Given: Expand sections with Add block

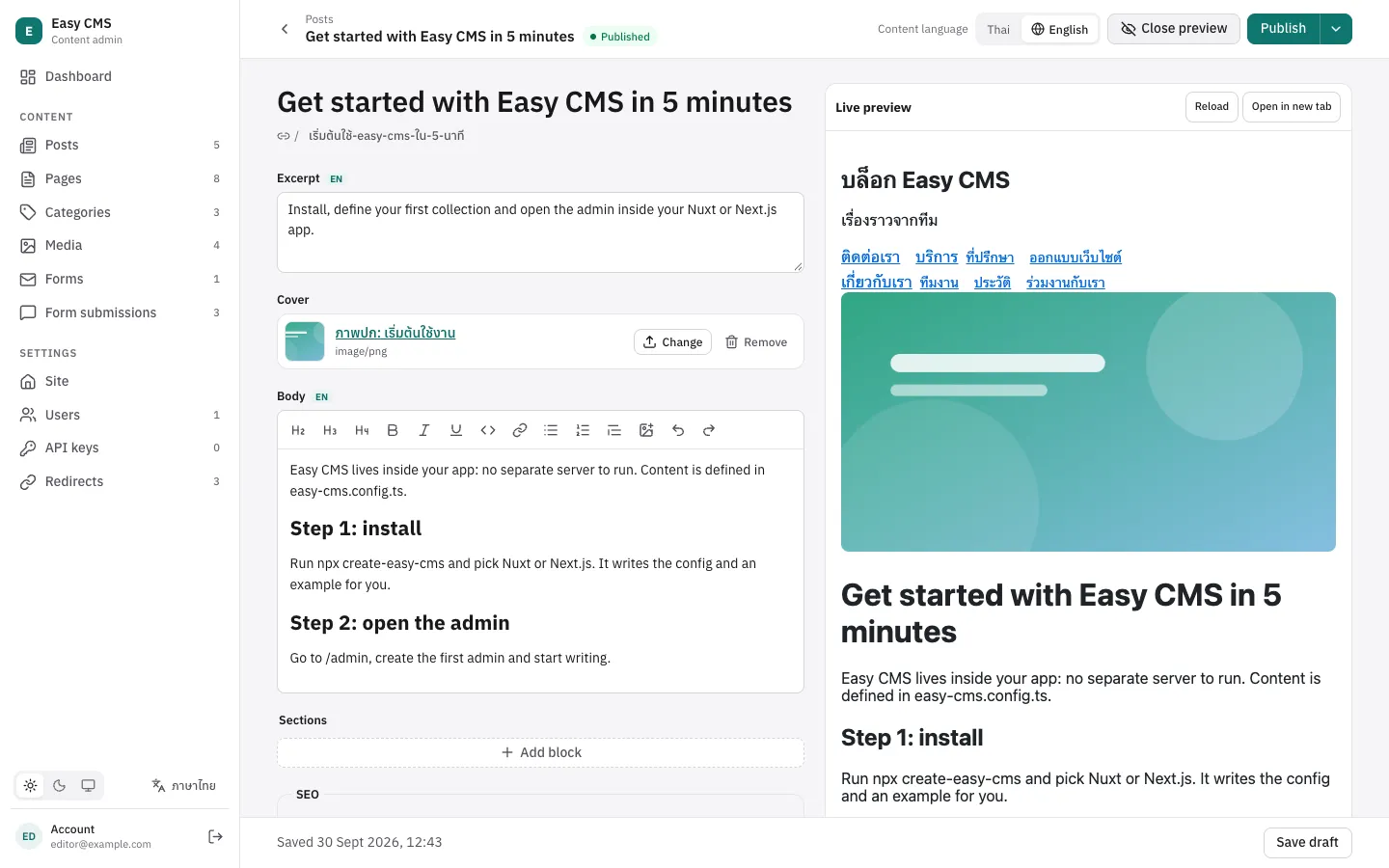Looking at the screenshot, I should pos(540,752).
